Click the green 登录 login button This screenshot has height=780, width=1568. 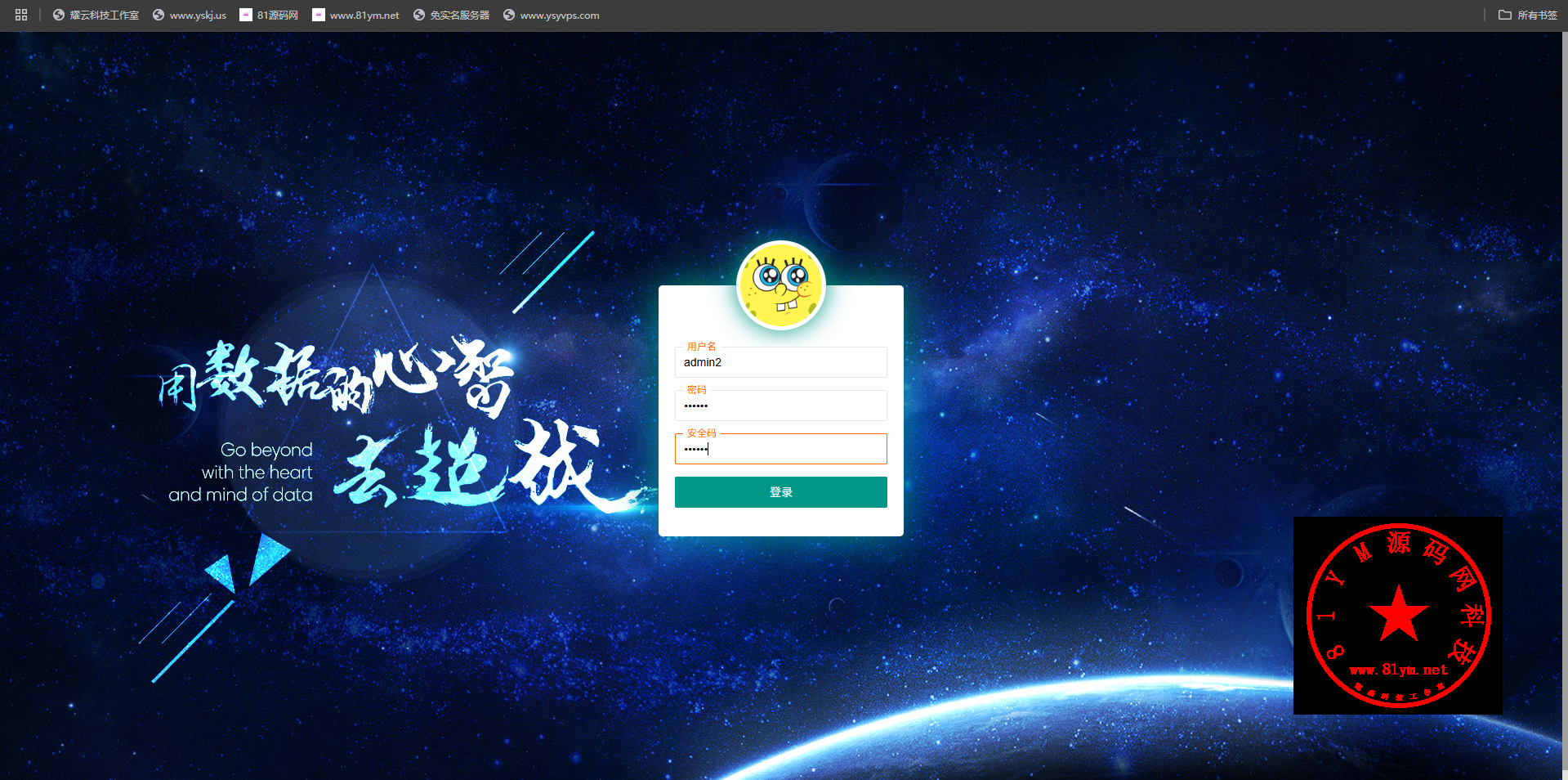tap(781, 492)
